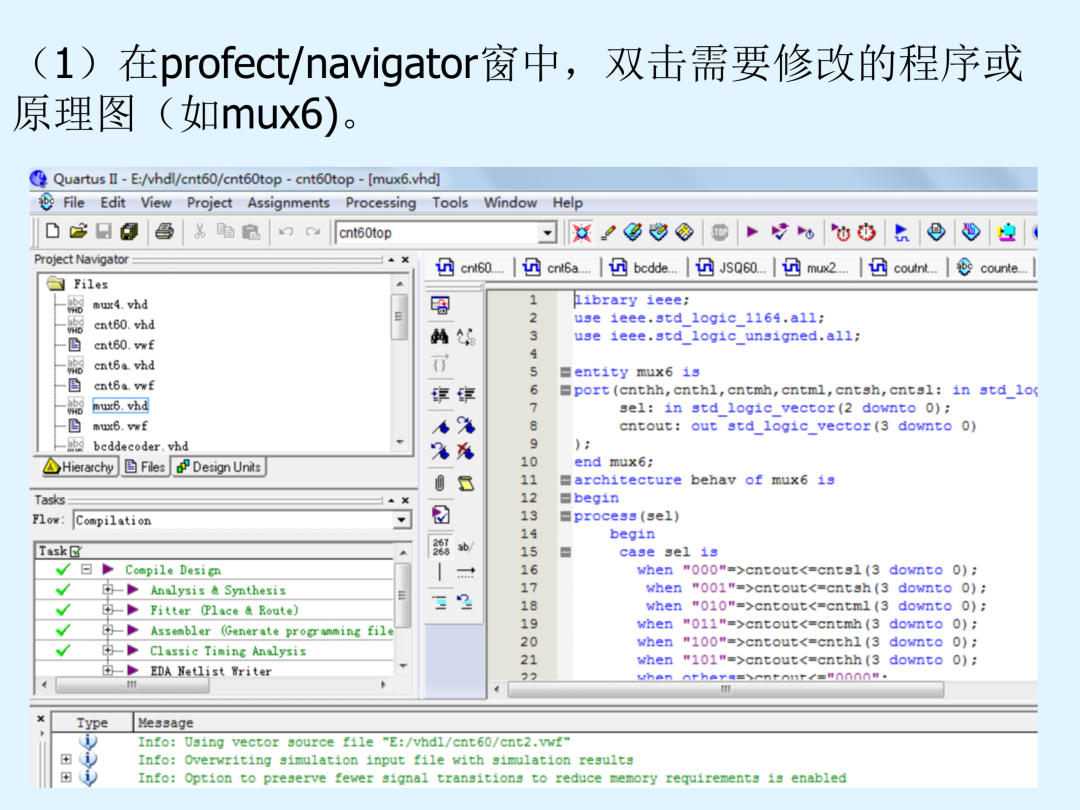Switch to the counte... document tab
This screenshot has width=1080, height=810.
(992, 268)
